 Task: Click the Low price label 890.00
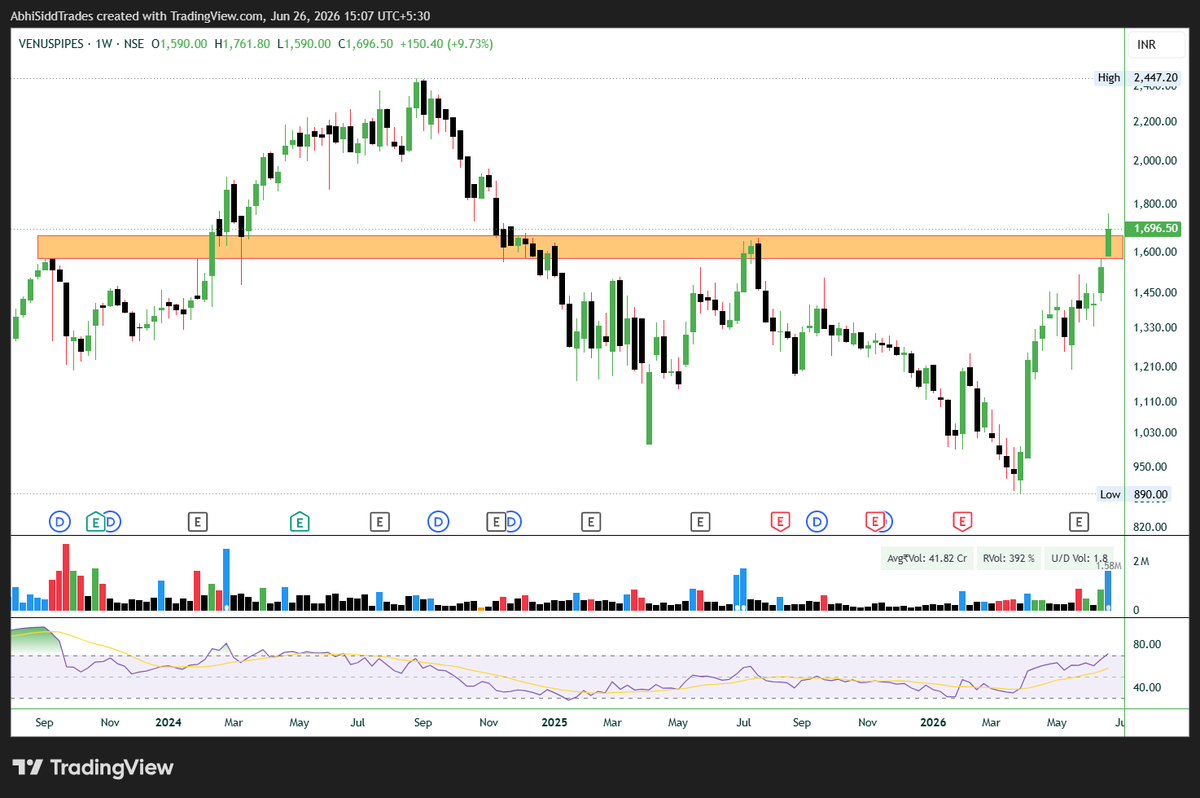1150,494
